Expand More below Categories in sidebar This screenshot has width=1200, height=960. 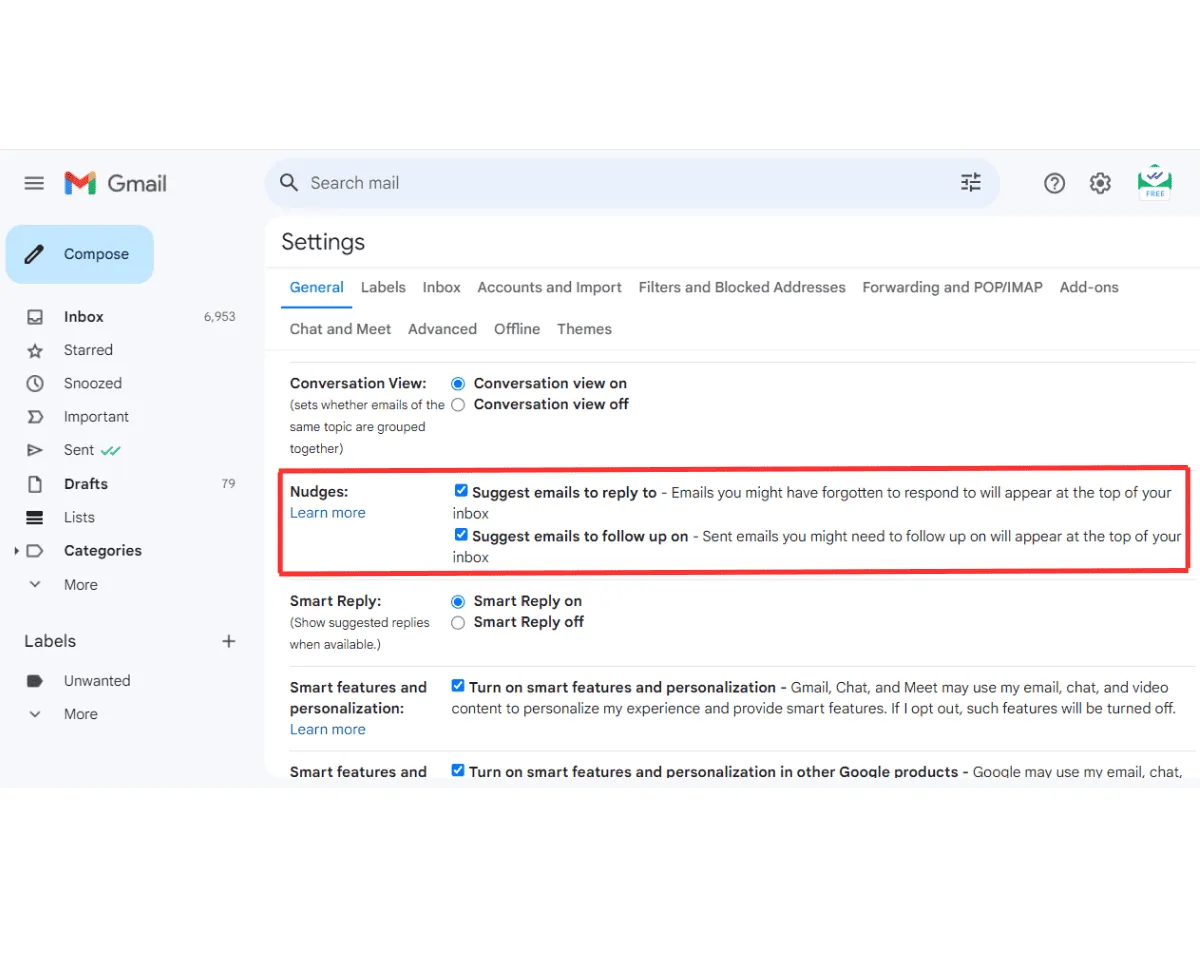point(35,584)
